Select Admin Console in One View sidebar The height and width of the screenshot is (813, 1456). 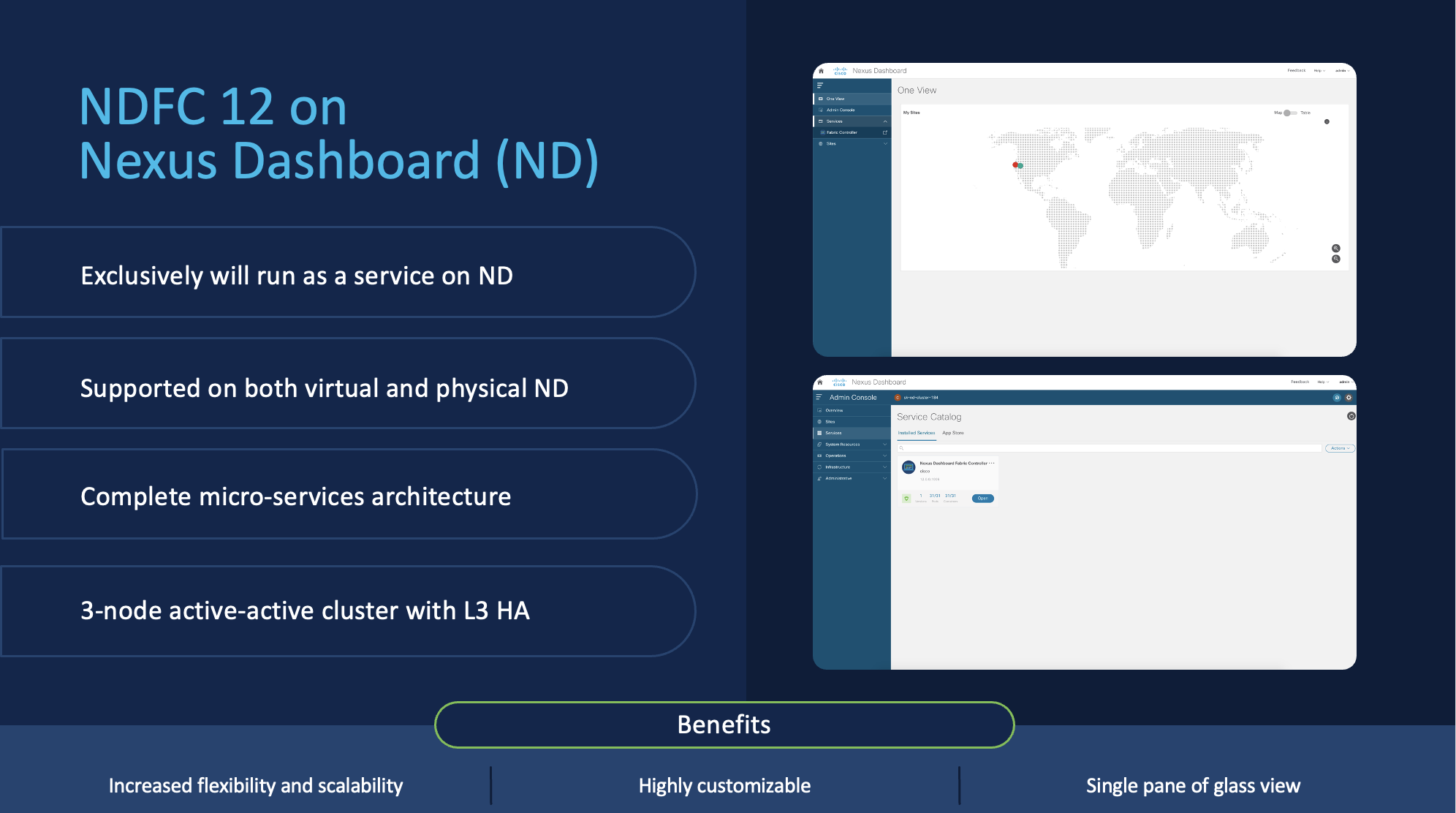(841, 110)
